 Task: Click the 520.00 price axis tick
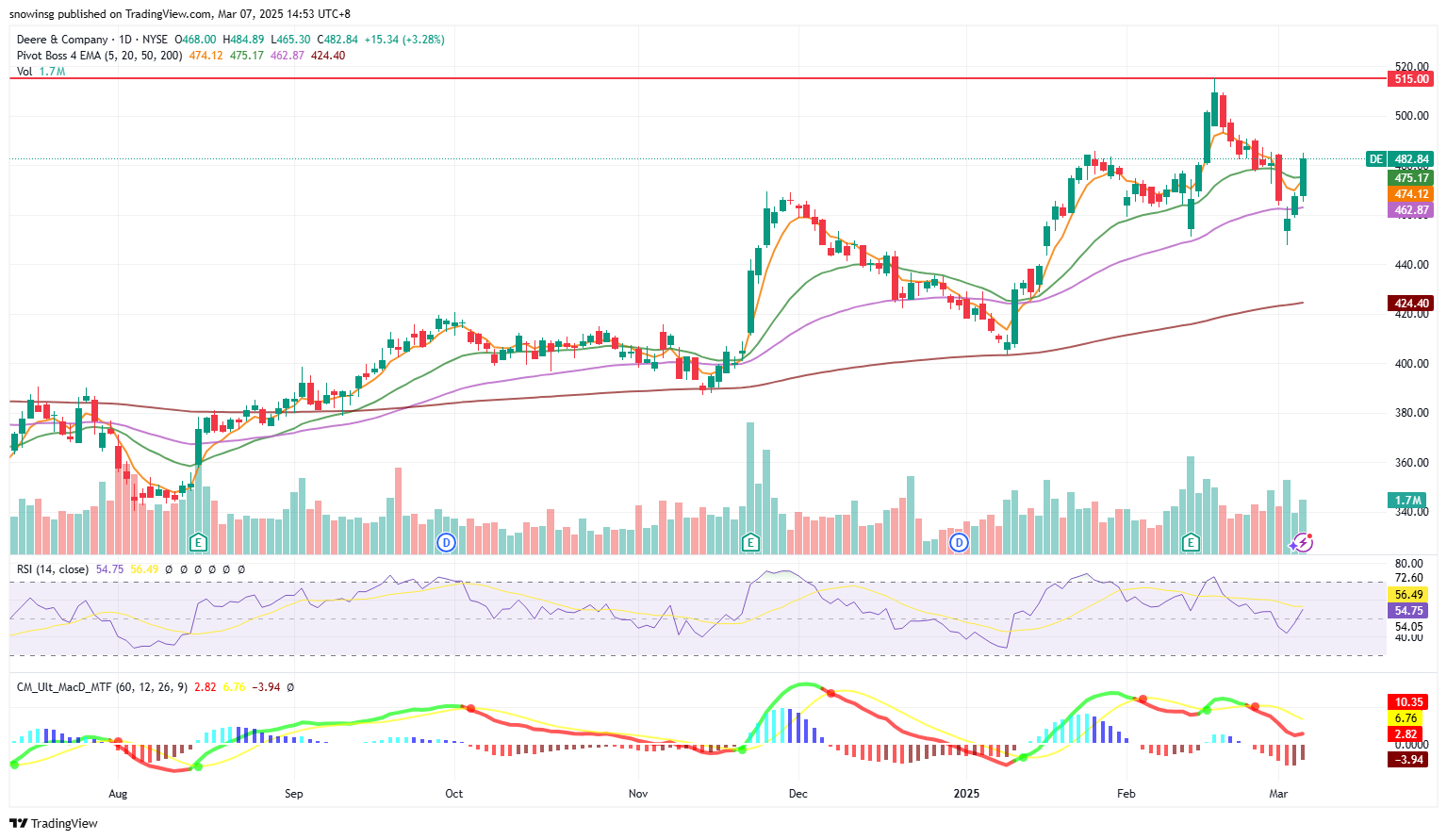pyautogui.click(x=1411, y=67)
